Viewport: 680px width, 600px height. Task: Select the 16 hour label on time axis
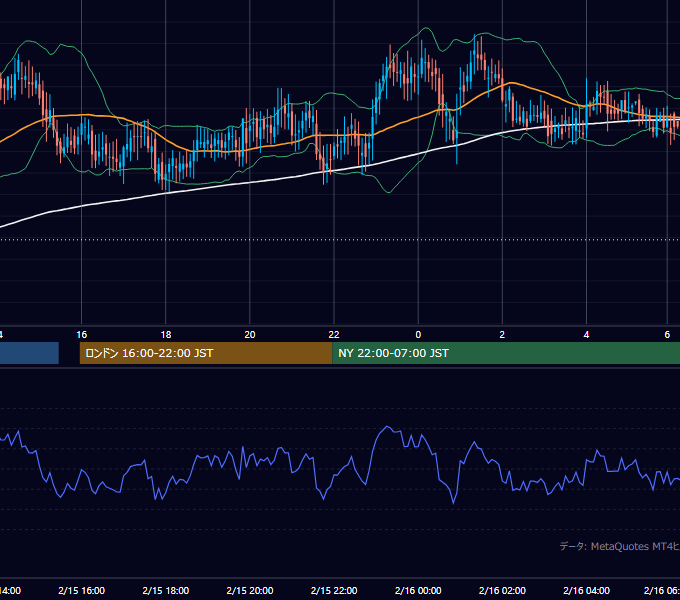tap(82, 335)
